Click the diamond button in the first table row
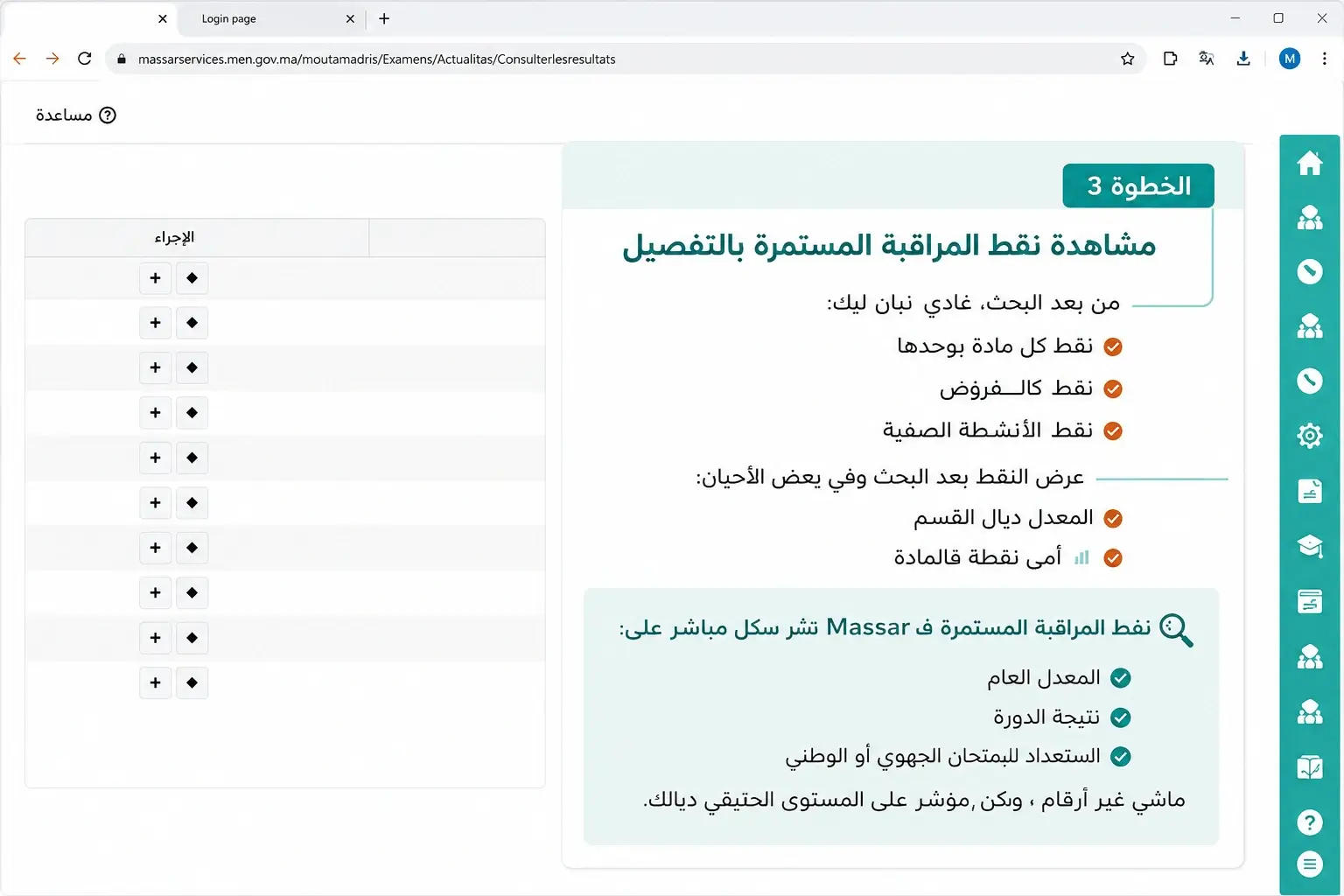Screen dimensions: 1344x896 pos(192,278)
